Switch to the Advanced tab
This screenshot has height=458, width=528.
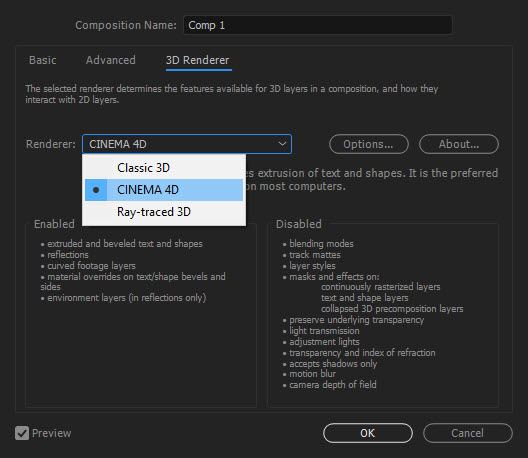click(x=111, y=60)
